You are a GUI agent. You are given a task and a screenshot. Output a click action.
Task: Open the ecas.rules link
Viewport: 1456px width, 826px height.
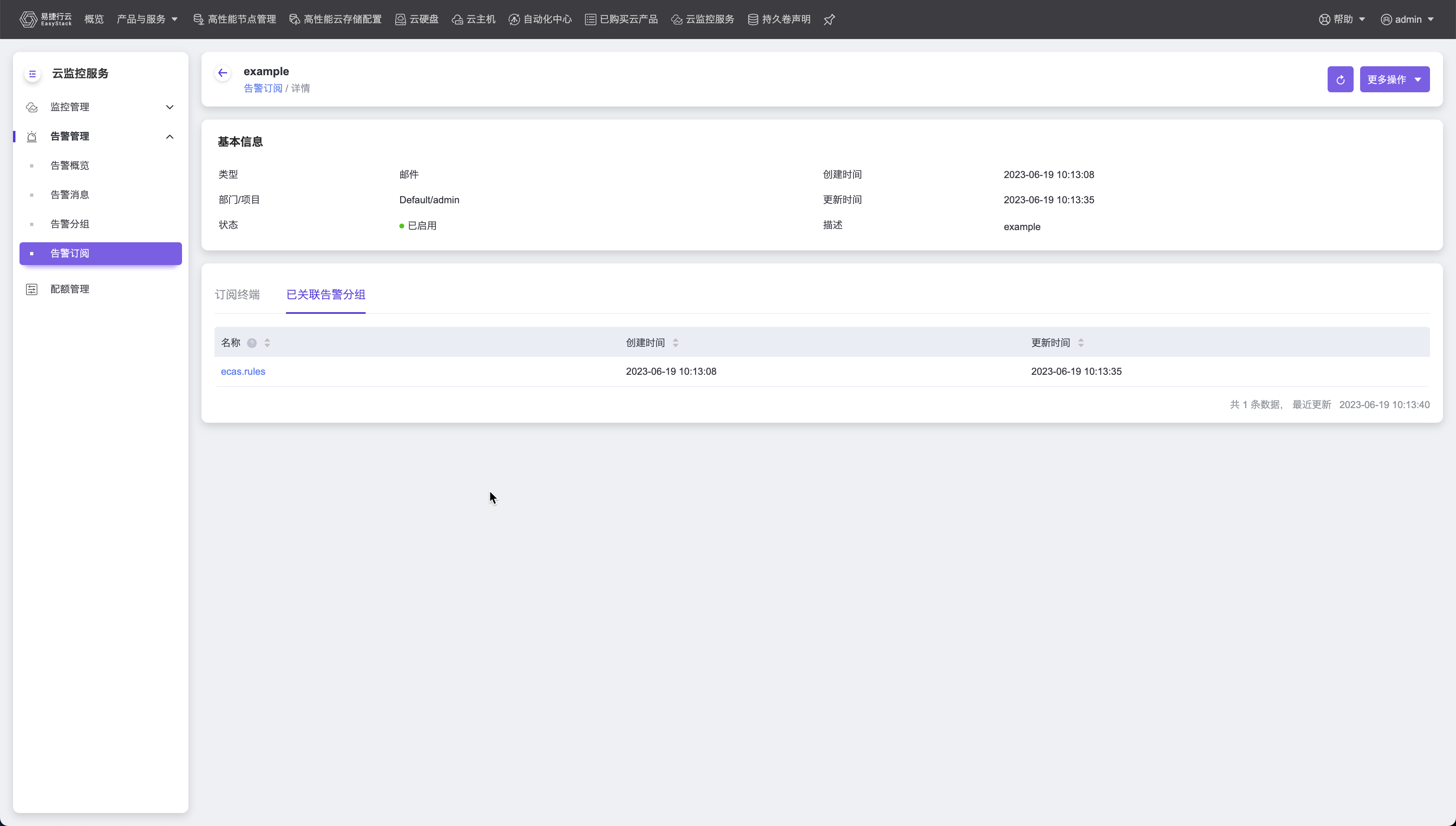pos(243,372)
